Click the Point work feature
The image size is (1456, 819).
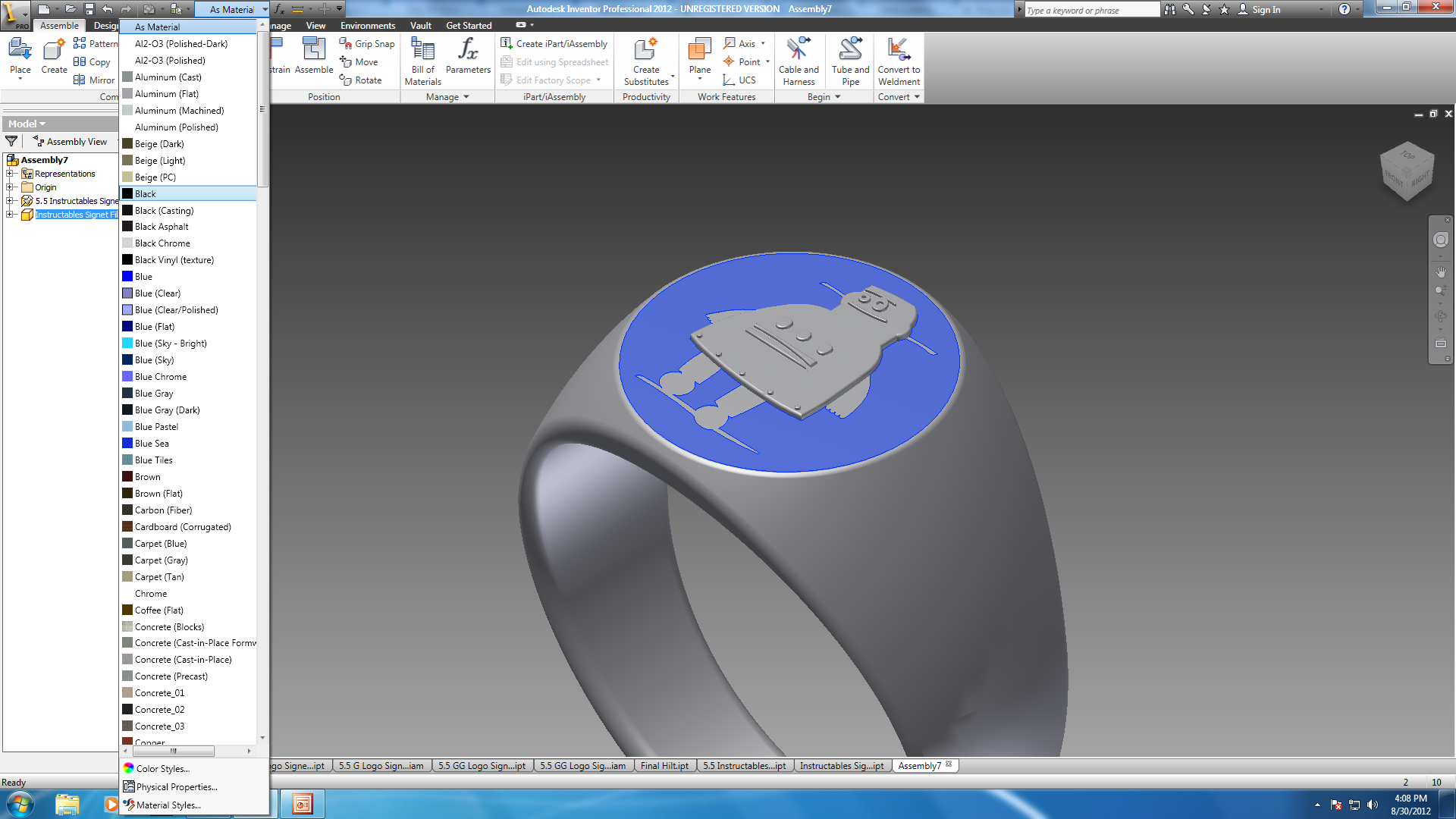[742, 62]
